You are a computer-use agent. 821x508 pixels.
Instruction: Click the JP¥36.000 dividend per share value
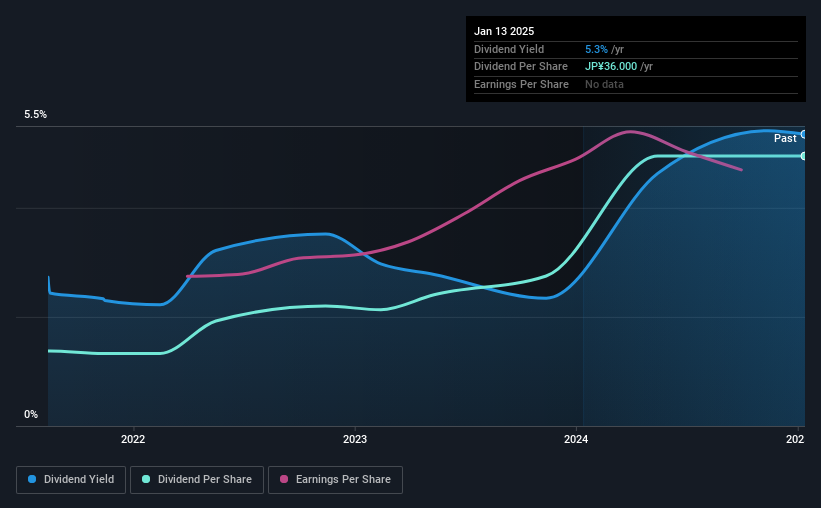pos(611,67)
